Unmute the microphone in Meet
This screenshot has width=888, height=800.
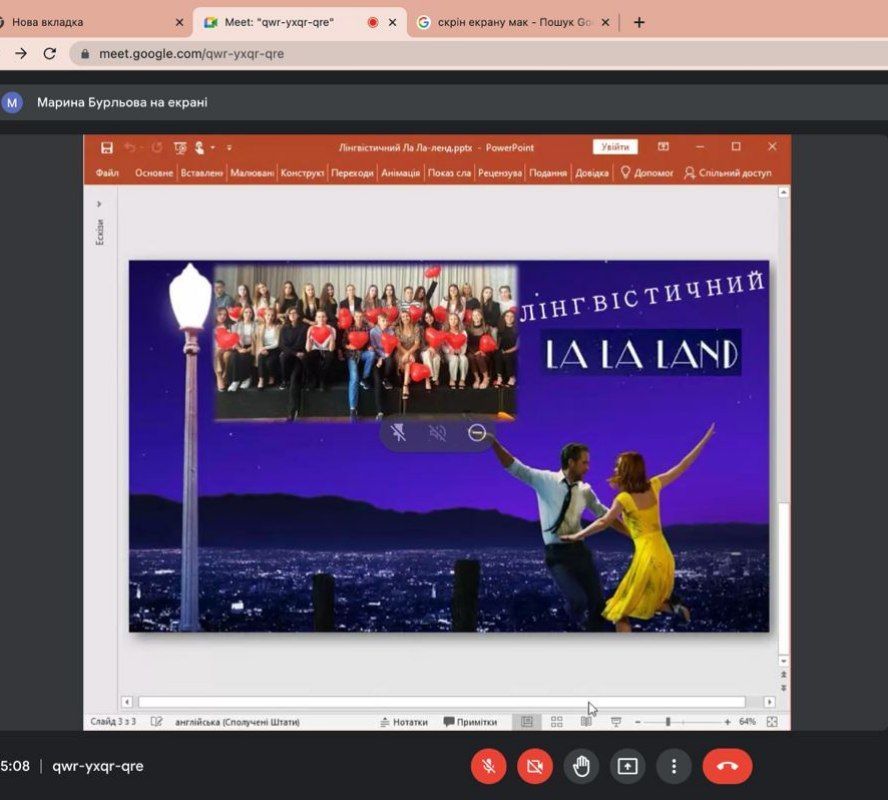[x=489, y=766]
